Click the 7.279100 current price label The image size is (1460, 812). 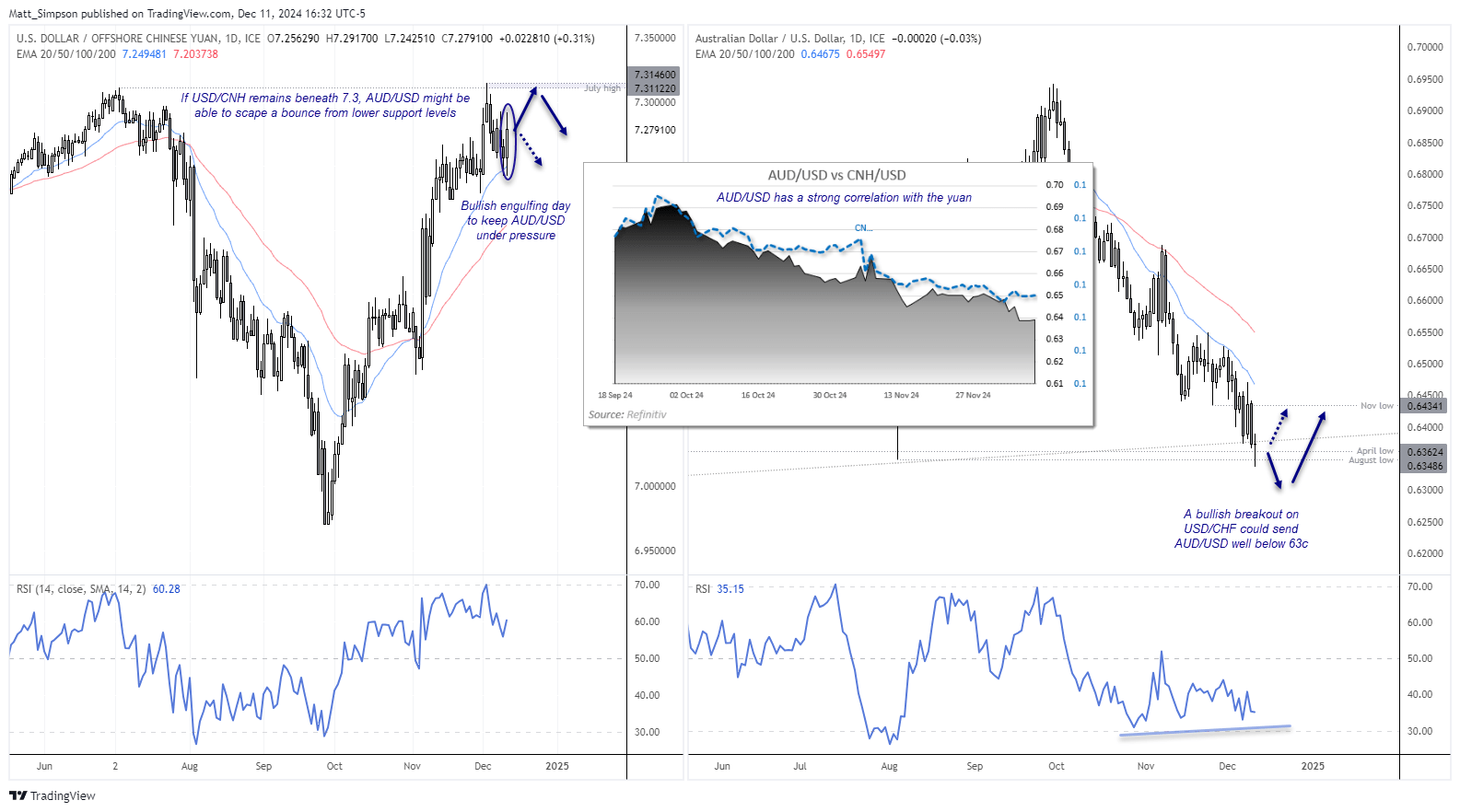pos(655,130)
